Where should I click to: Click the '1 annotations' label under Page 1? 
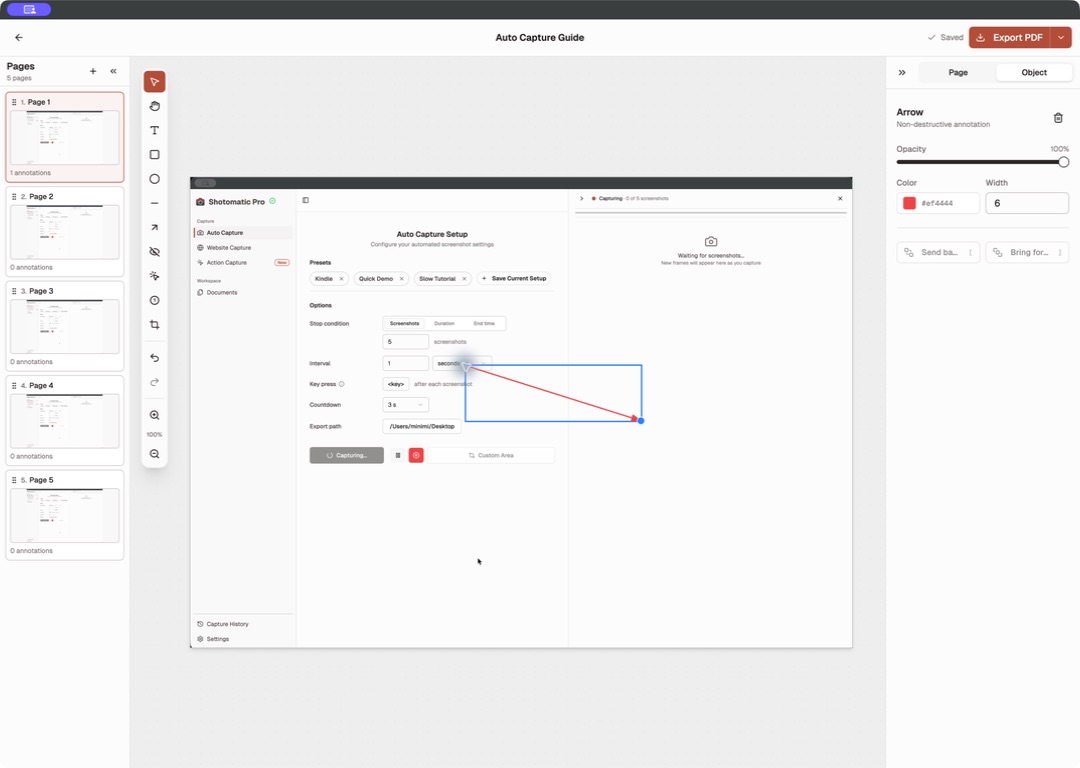(x=30, y=173)
